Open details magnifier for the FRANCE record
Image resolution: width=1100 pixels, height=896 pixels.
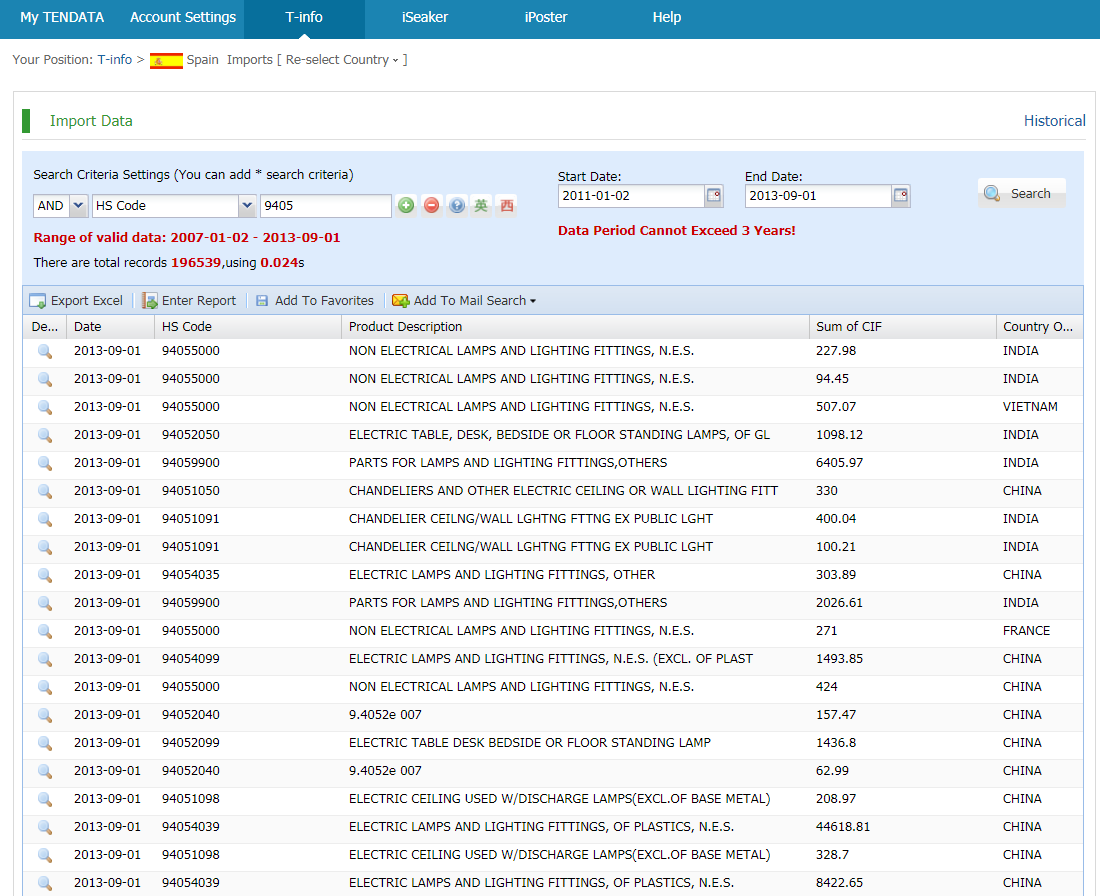click(x=44, y=631)
